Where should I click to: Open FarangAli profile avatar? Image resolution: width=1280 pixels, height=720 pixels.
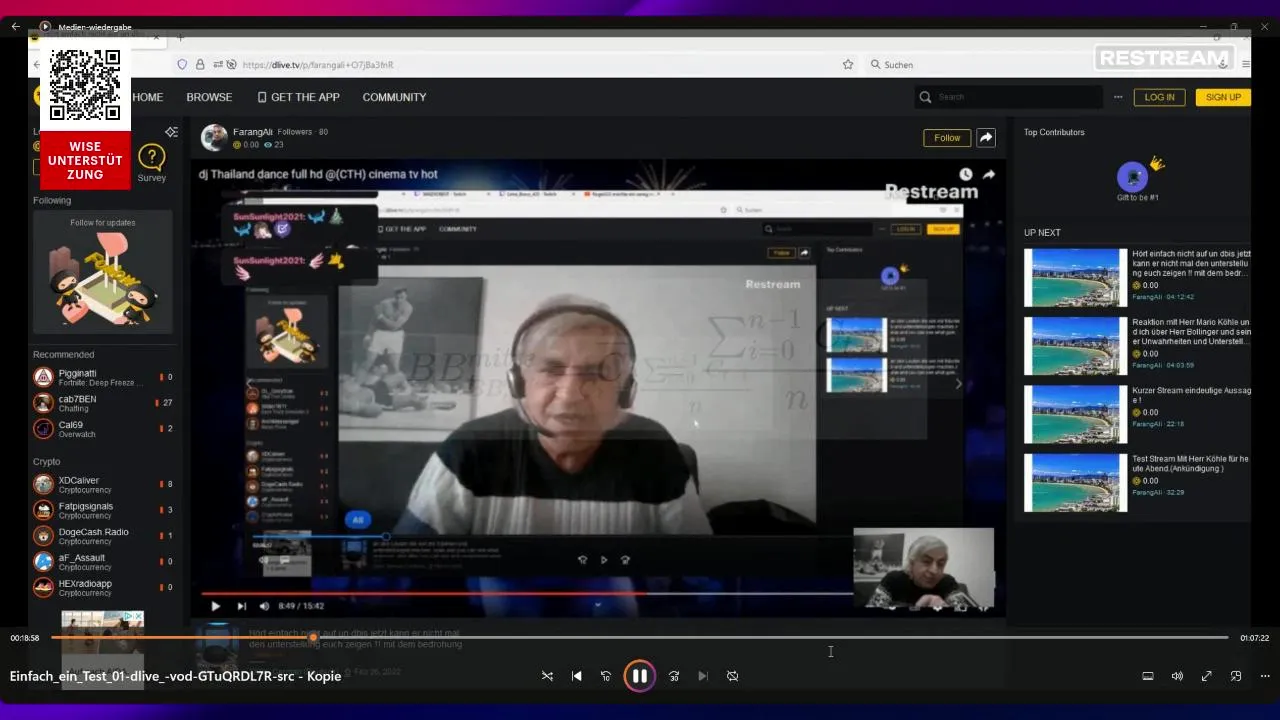tap(214, 138)
